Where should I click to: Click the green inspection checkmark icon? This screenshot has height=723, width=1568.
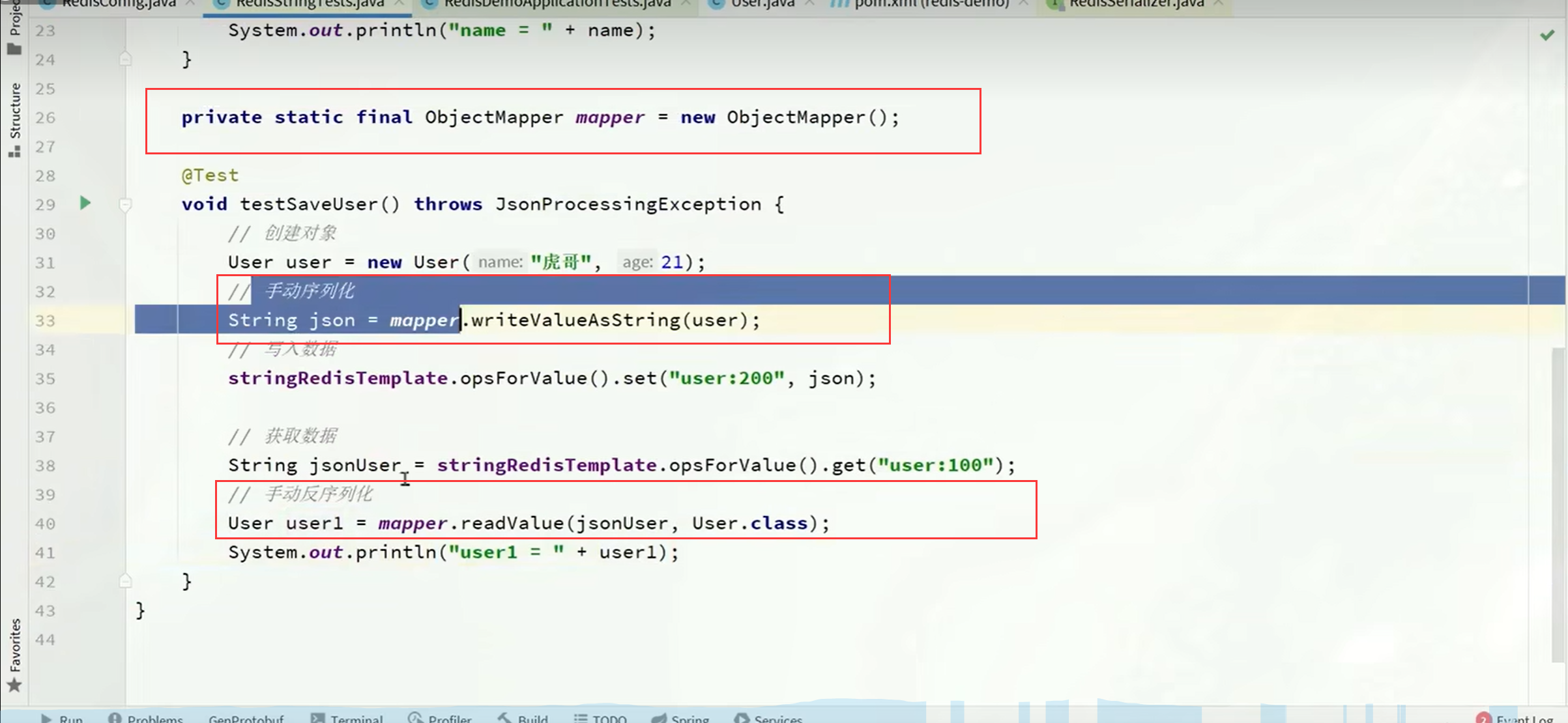pyautogui.click(x=1547, y=35)
